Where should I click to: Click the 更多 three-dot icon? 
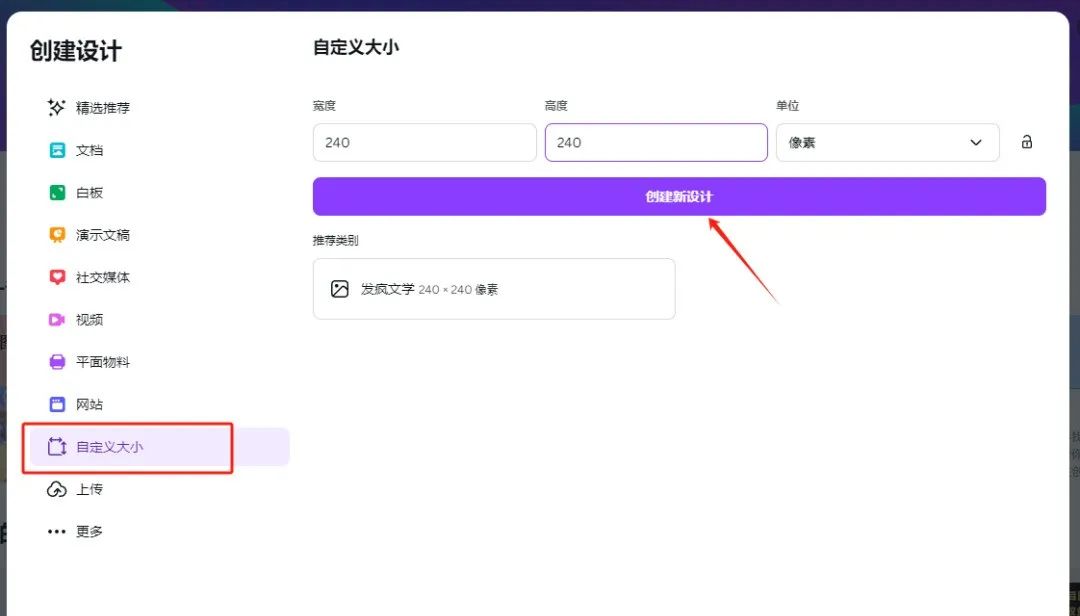57,531
